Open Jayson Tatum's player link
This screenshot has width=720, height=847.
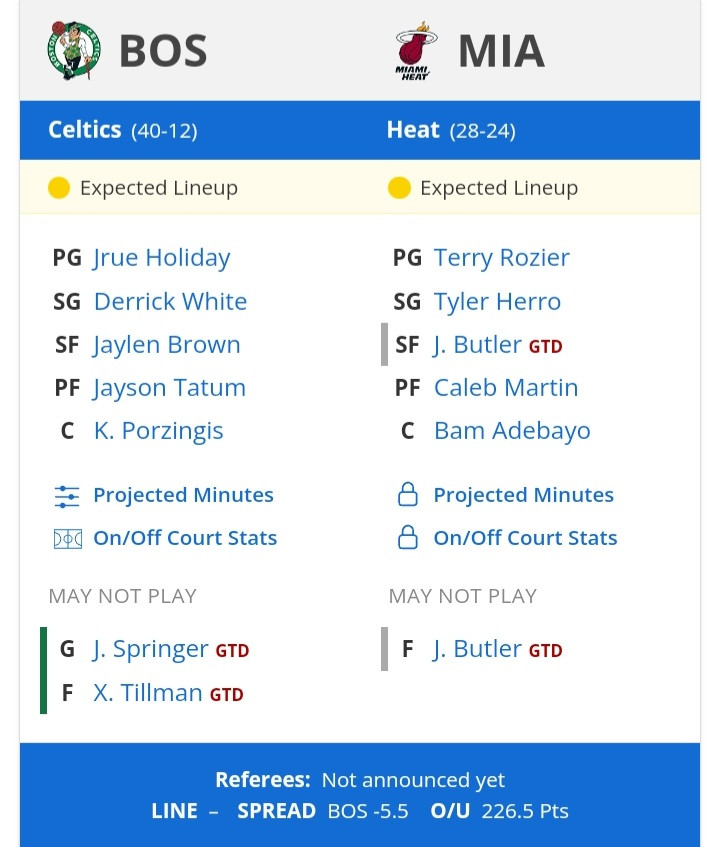click(x=169, y=388)
